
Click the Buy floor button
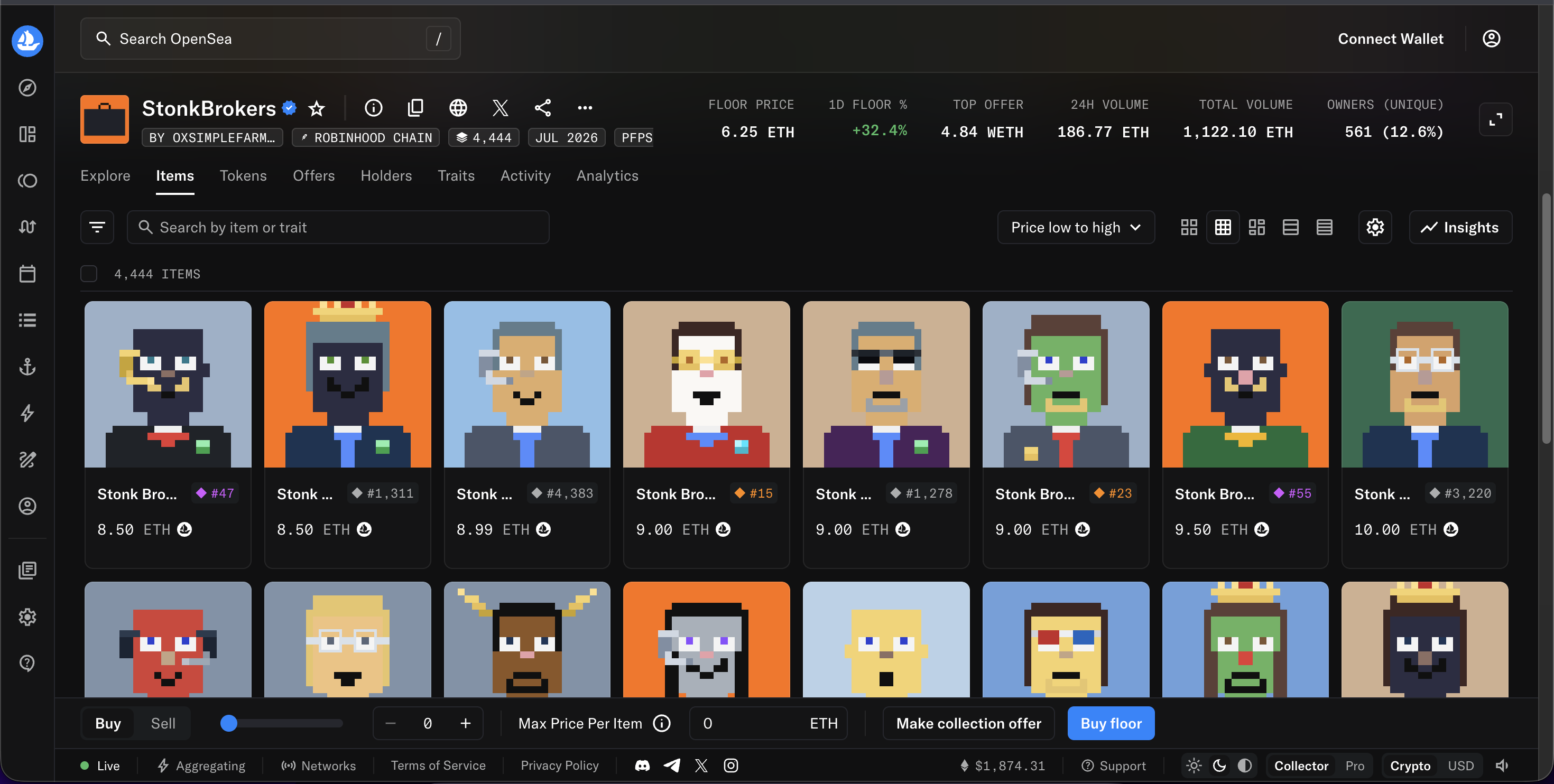pyautogui.click(x=1111, y=723)
